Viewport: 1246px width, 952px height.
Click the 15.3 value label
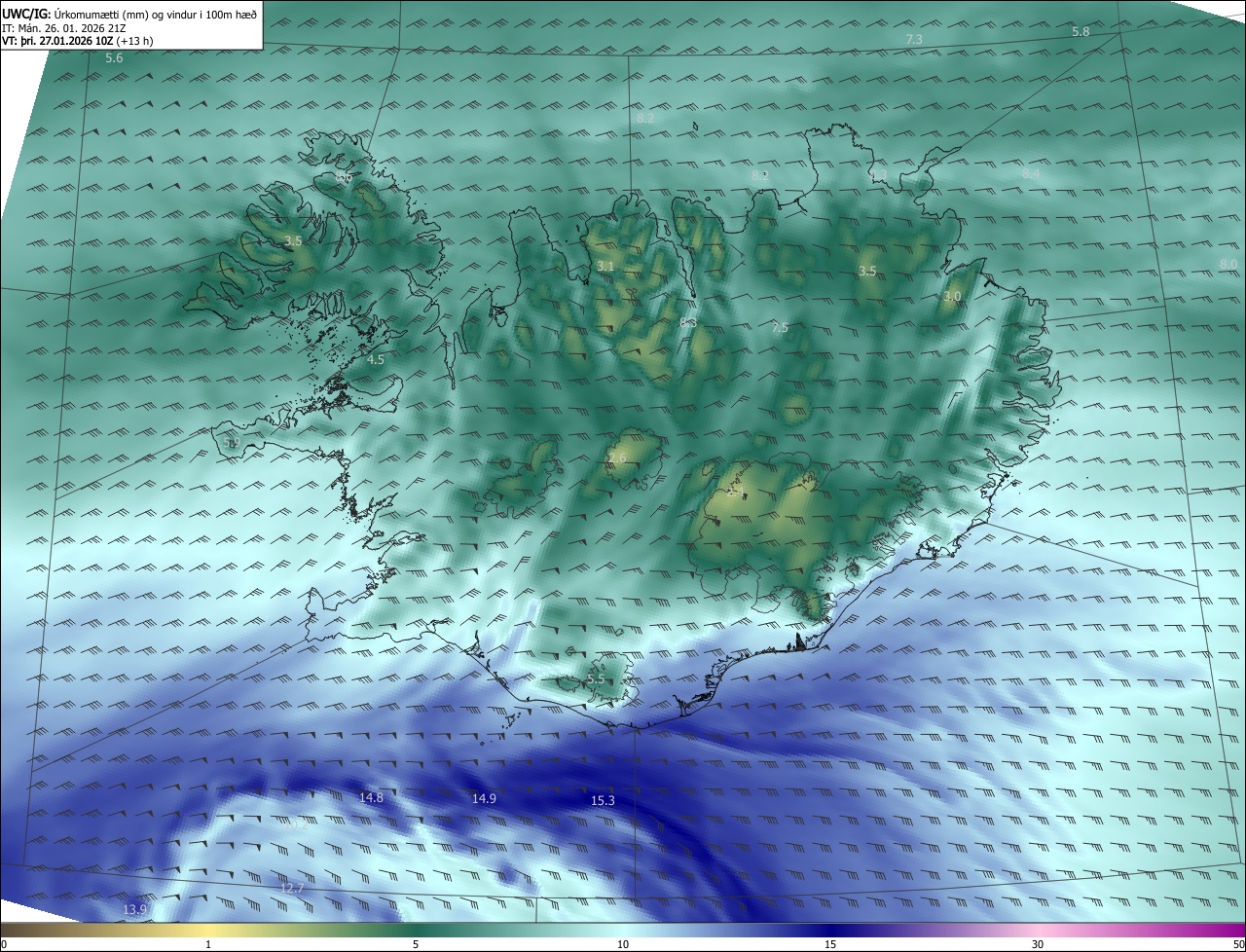[x=603, y=800]
